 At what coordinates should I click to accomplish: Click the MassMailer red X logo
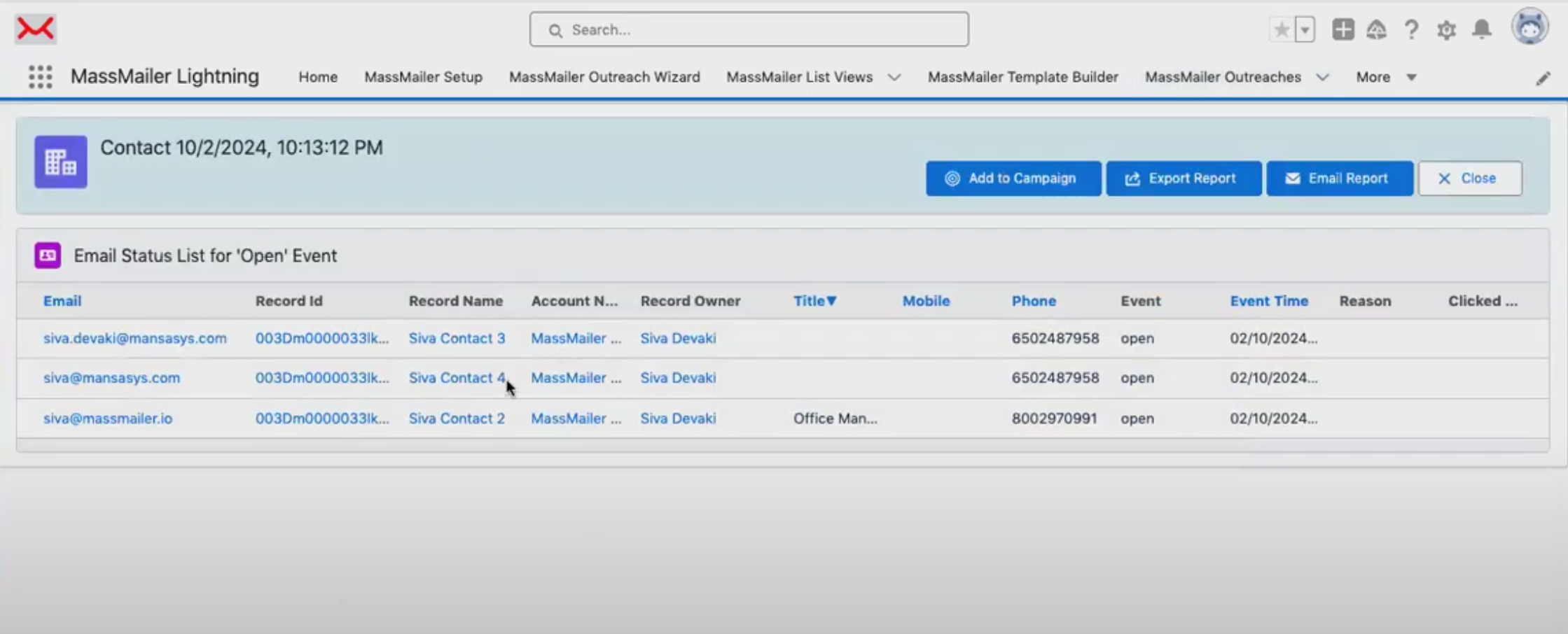tap(35, 29)
